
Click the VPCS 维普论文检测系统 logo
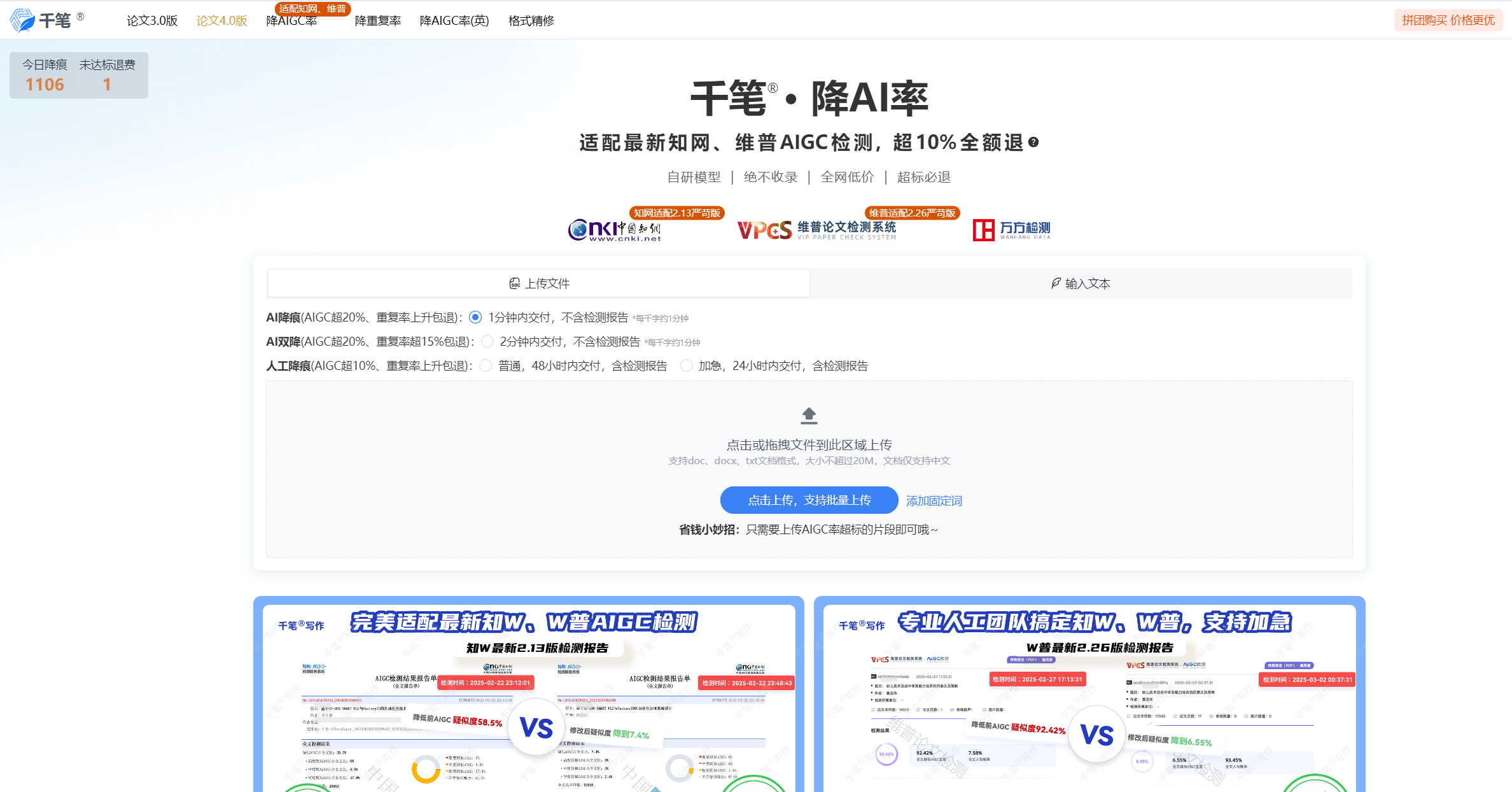click(x=817, y=230)
